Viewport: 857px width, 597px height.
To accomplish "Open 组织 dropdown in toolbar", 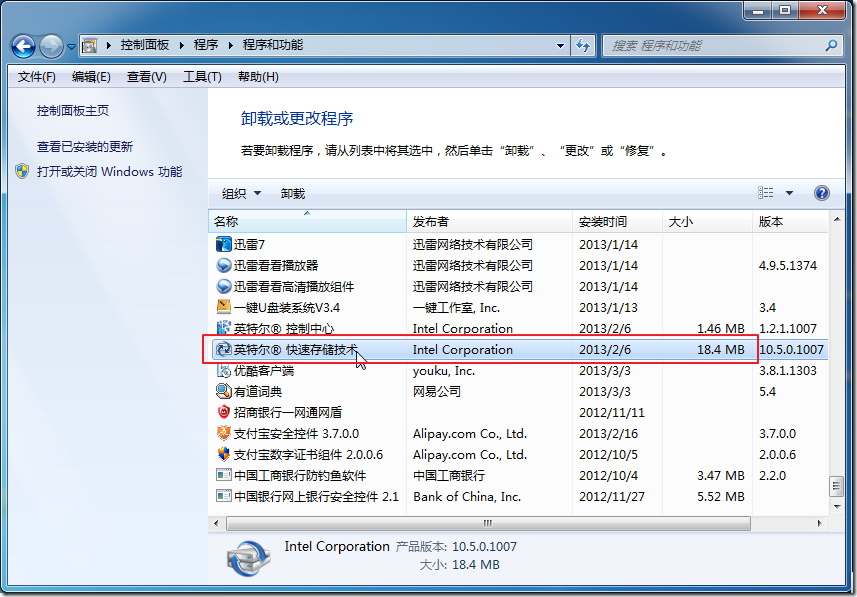I will point(241,194).
